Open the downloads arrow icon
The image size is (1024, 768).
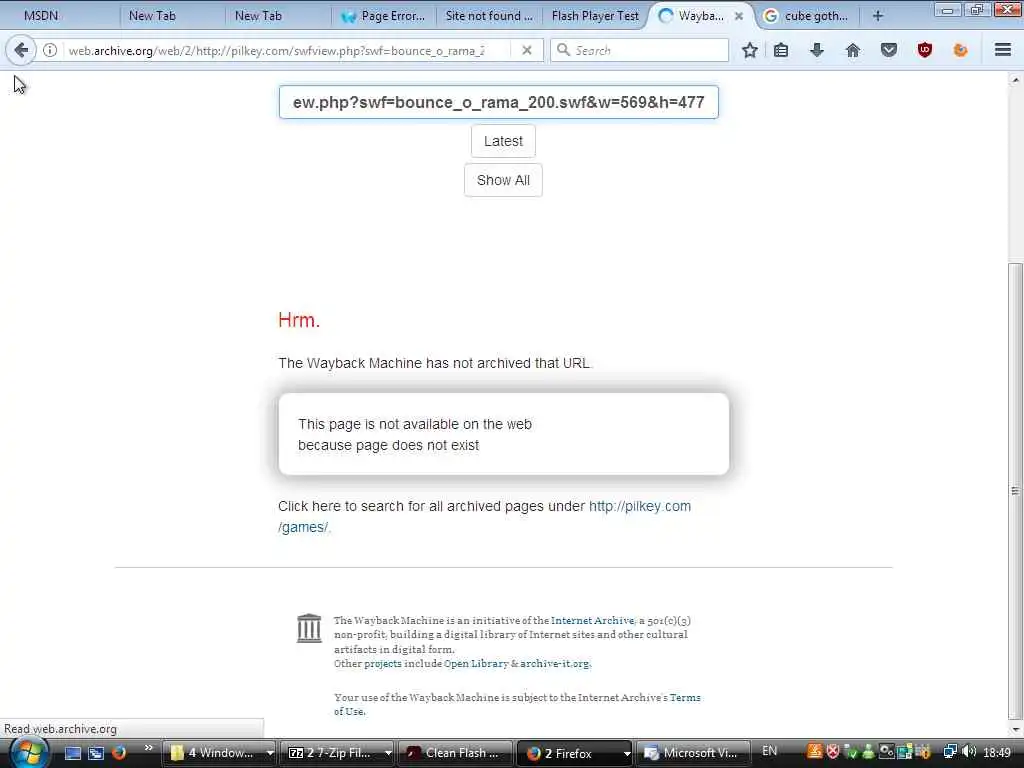(x=817, y=50)
